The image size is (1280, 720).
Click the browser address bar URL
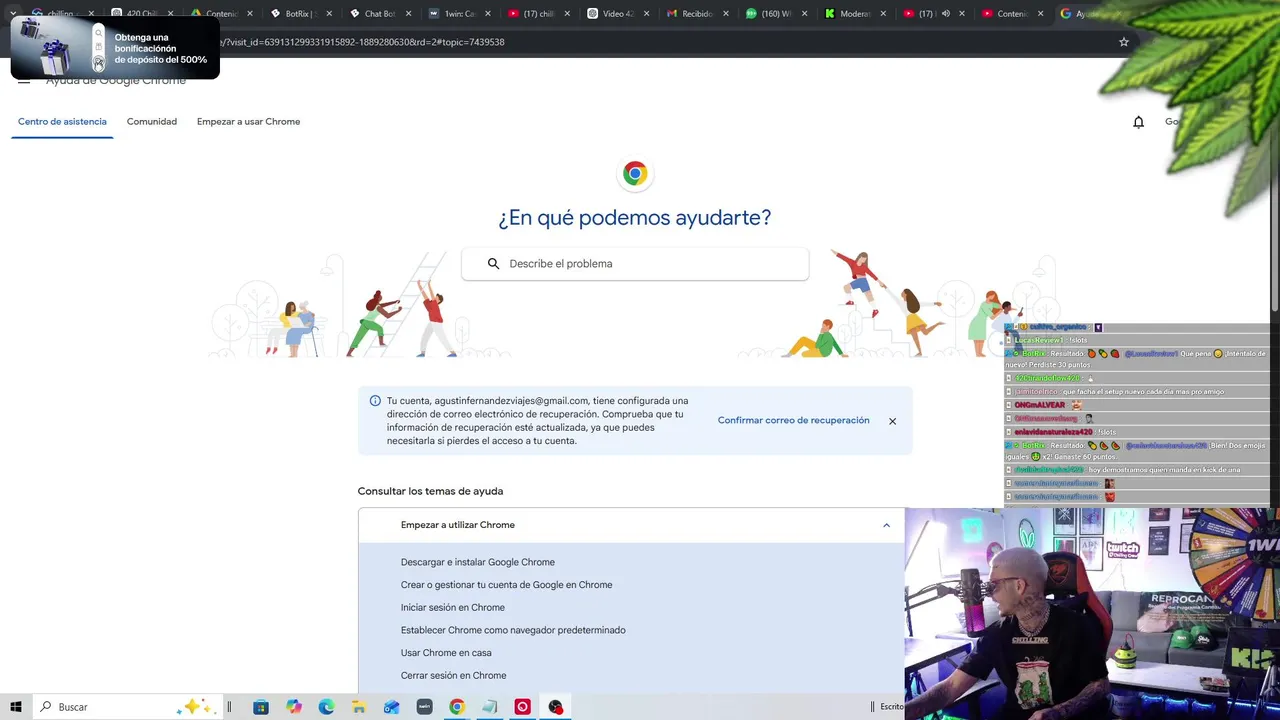coord(660,42)
